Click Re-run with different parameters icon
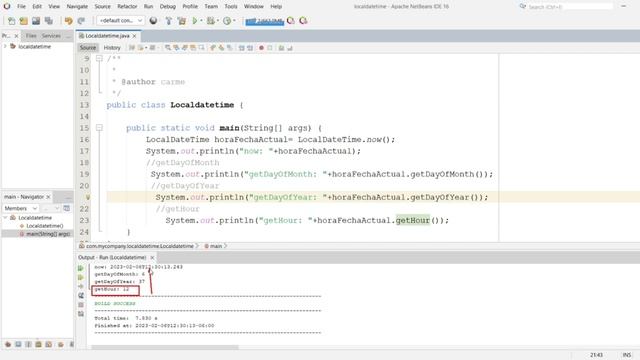The image size is (640, 360). click(81, 277)
